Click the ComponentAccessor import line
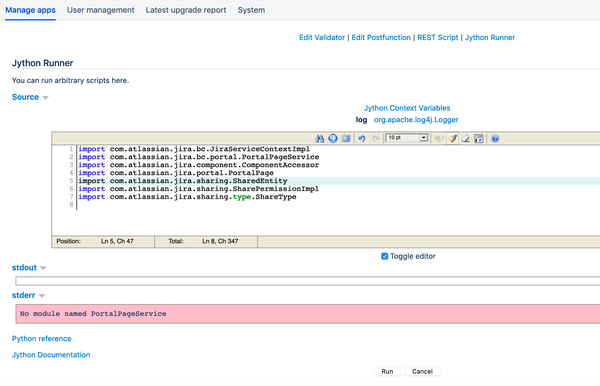 point(199,165)
